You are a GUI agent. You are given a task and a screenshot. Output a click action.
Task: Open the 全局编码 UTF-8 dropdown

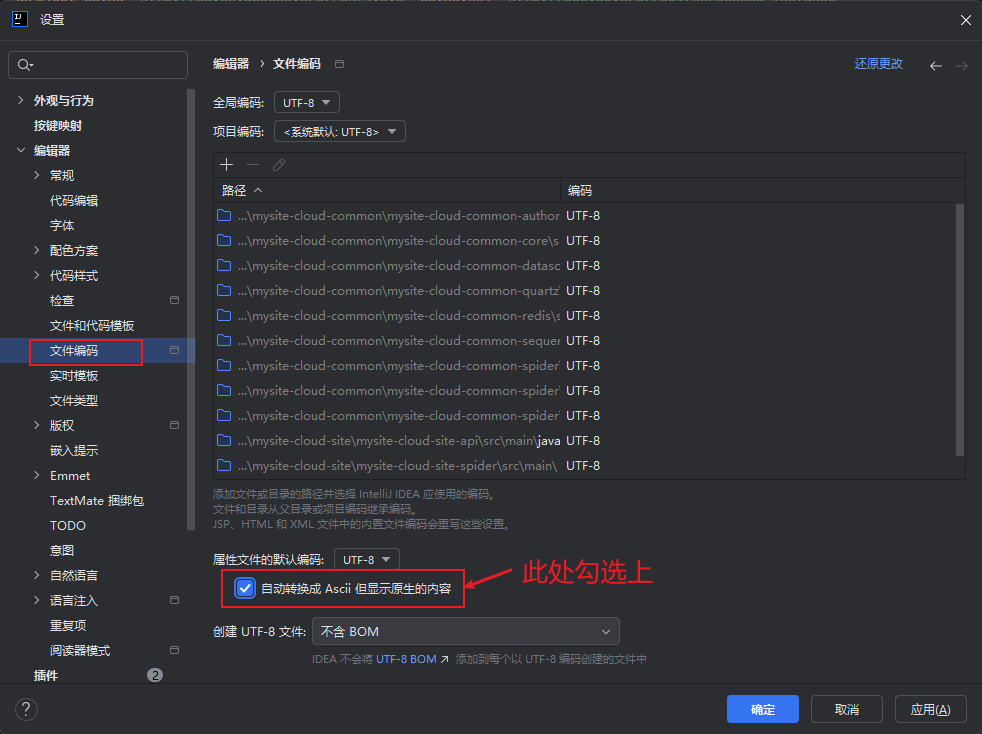307,103
